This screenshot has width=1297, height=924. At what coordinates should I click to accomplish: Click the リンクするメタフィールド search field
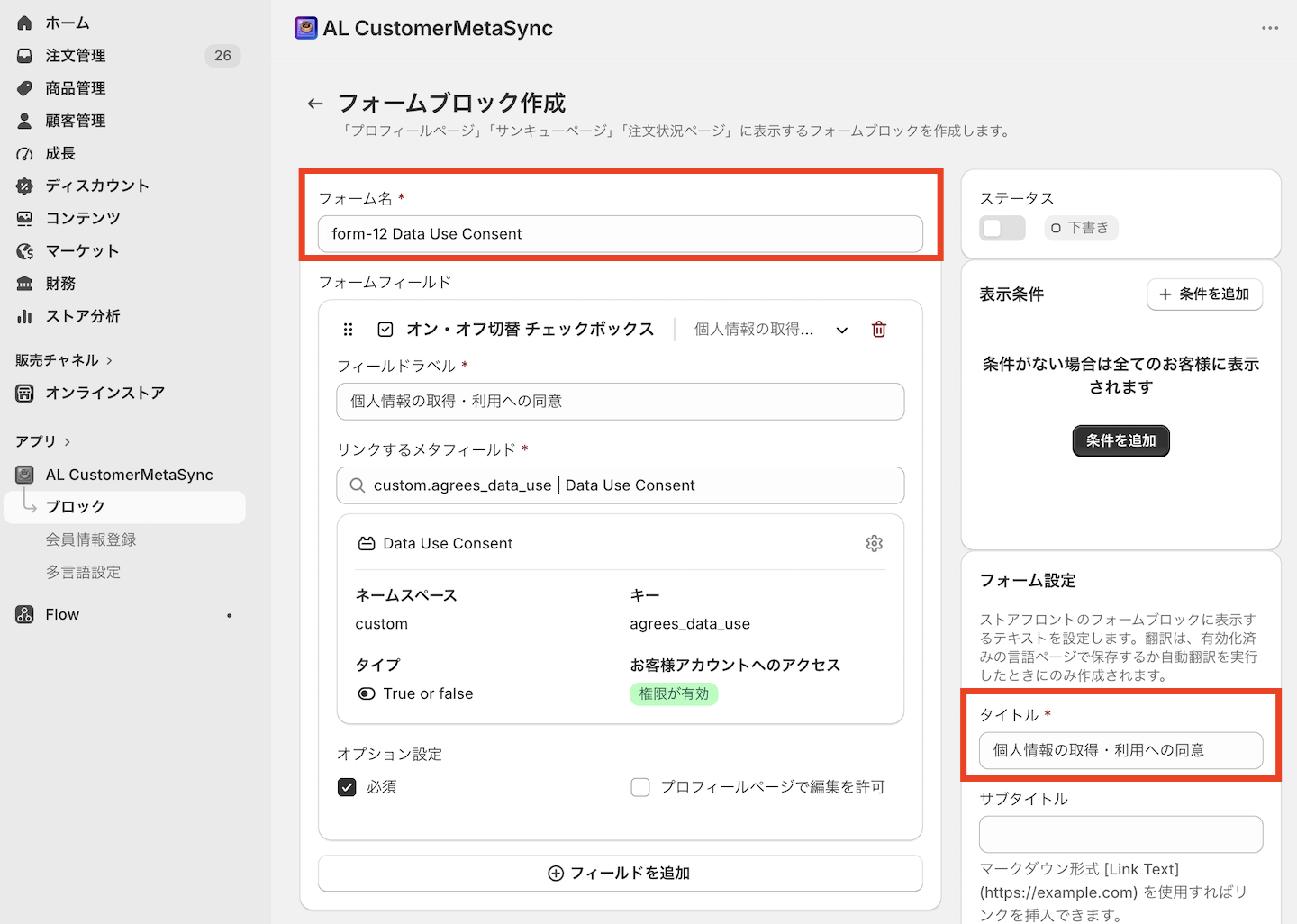(x=620, y=485)
